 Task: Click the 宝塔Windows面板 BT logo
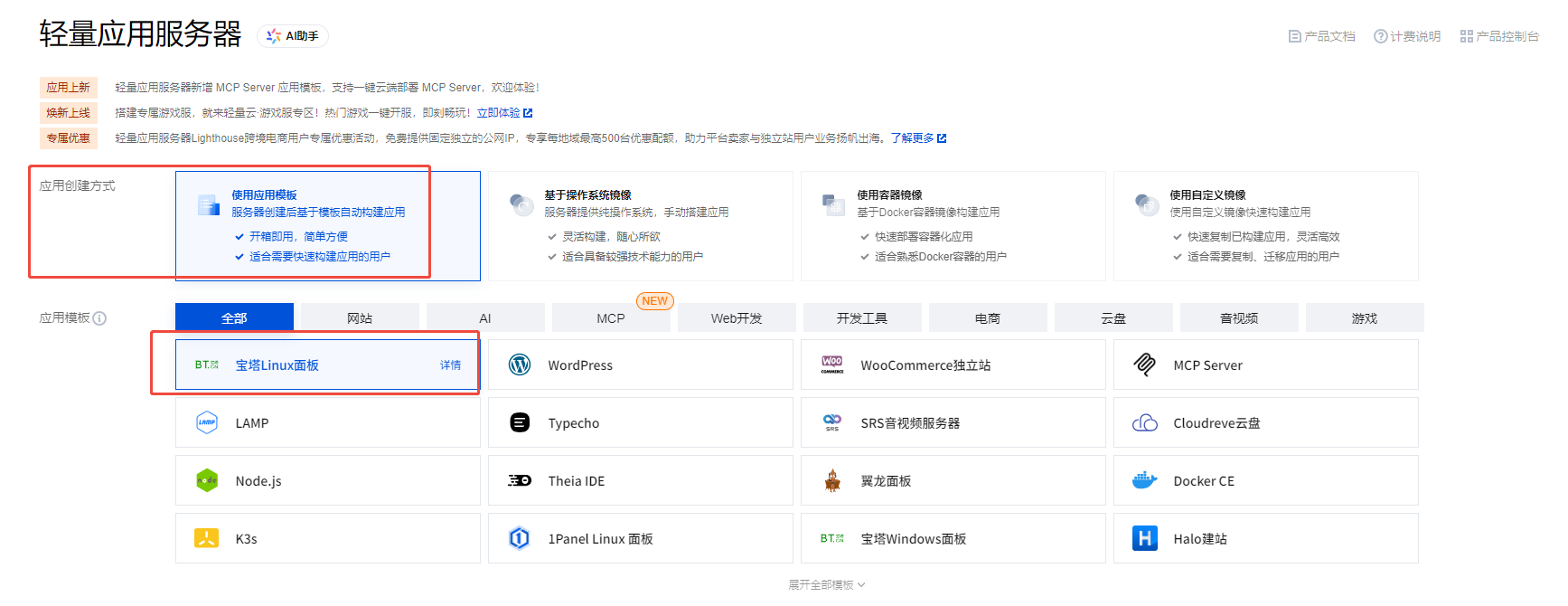point(832,538)
